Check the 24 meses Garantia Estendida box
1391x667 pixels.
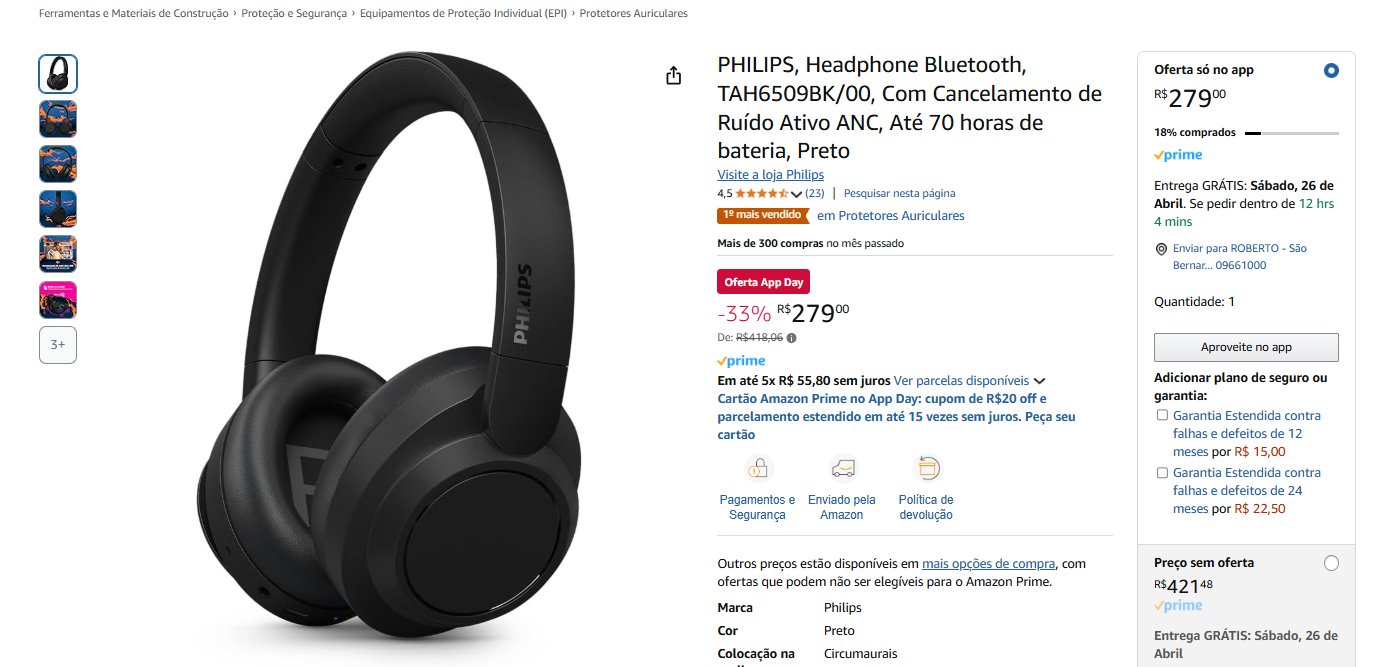(1162, 472)
